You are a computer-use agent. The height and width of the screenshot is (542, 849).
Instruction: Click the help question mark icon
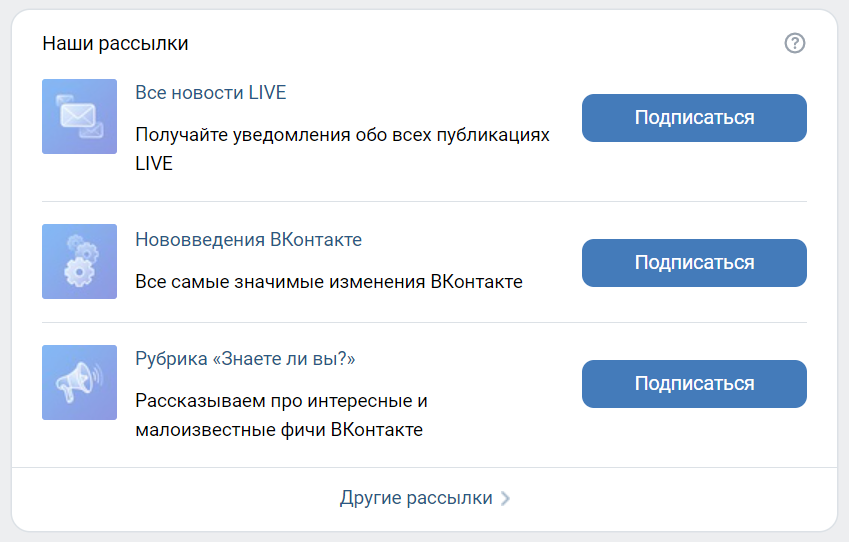pyautogui.click(x=795, y=43)
